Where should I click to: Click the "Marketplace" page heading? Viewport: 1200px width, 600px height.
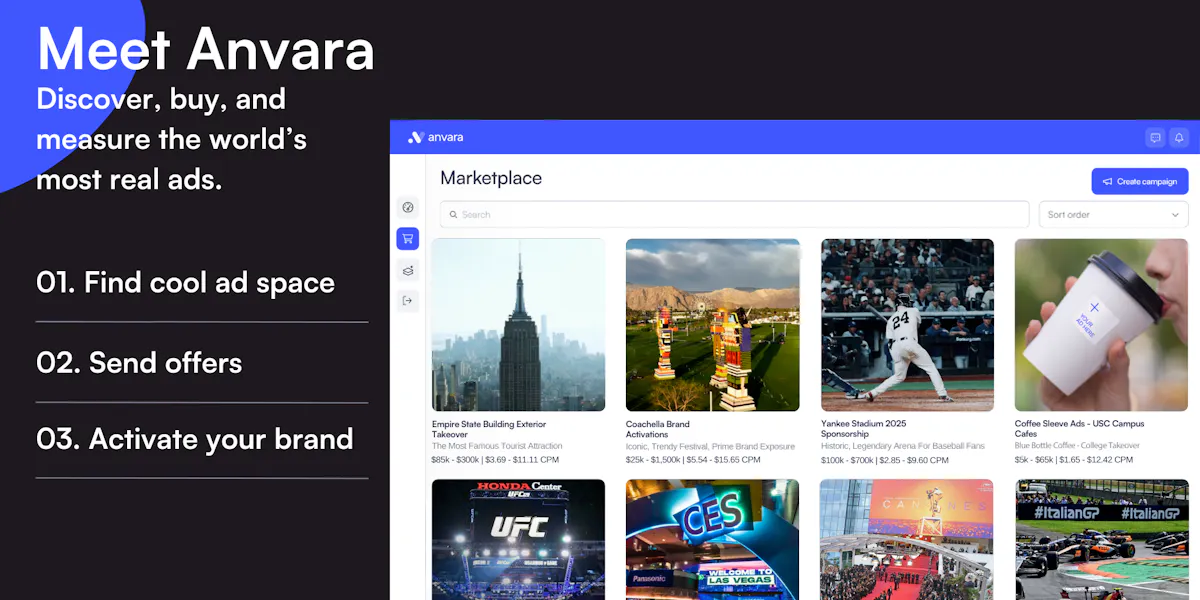click(491, 178)
